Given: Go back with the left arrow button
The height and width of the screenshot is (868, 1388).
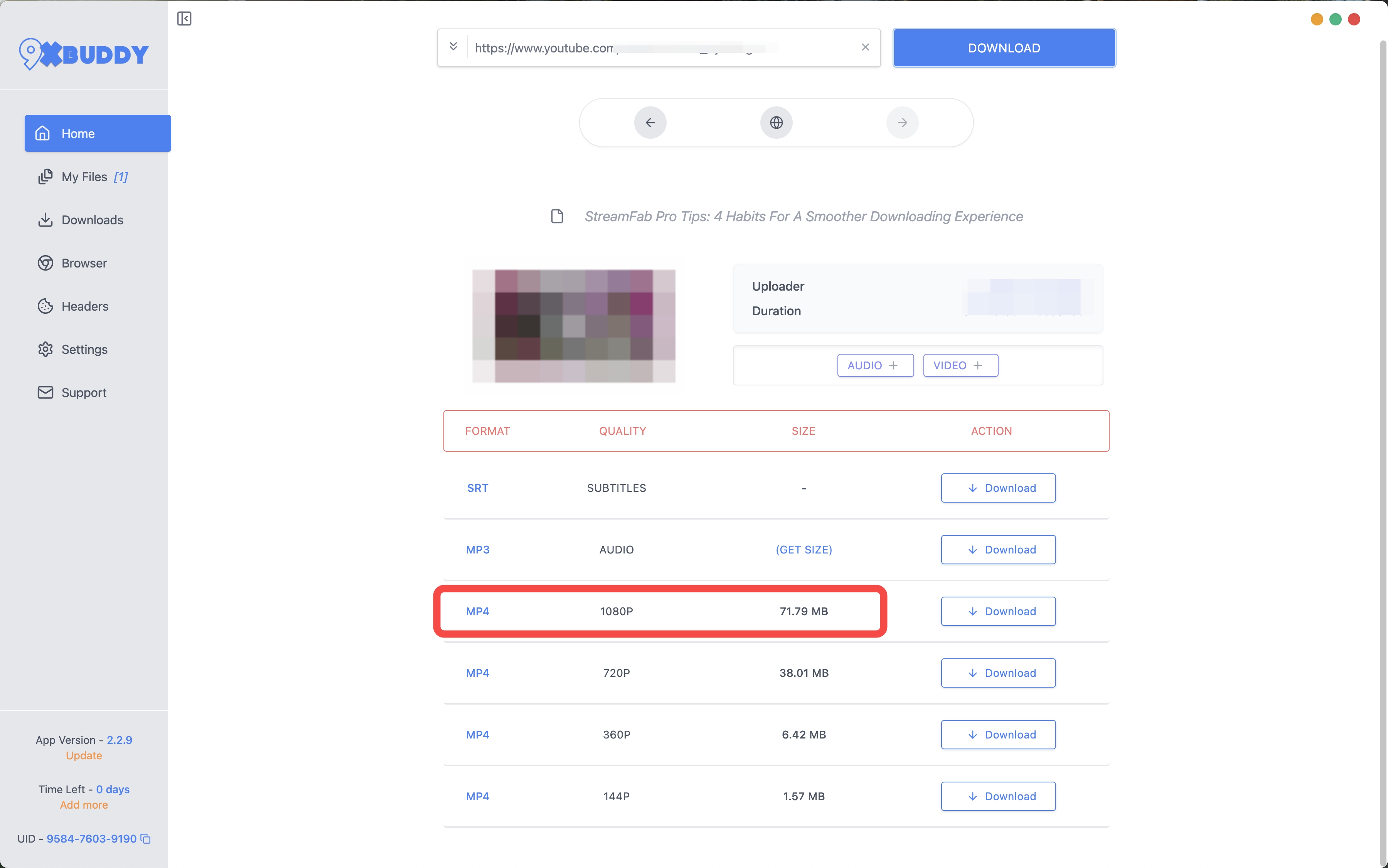Looking at the screenshot, I should [650, 122].
